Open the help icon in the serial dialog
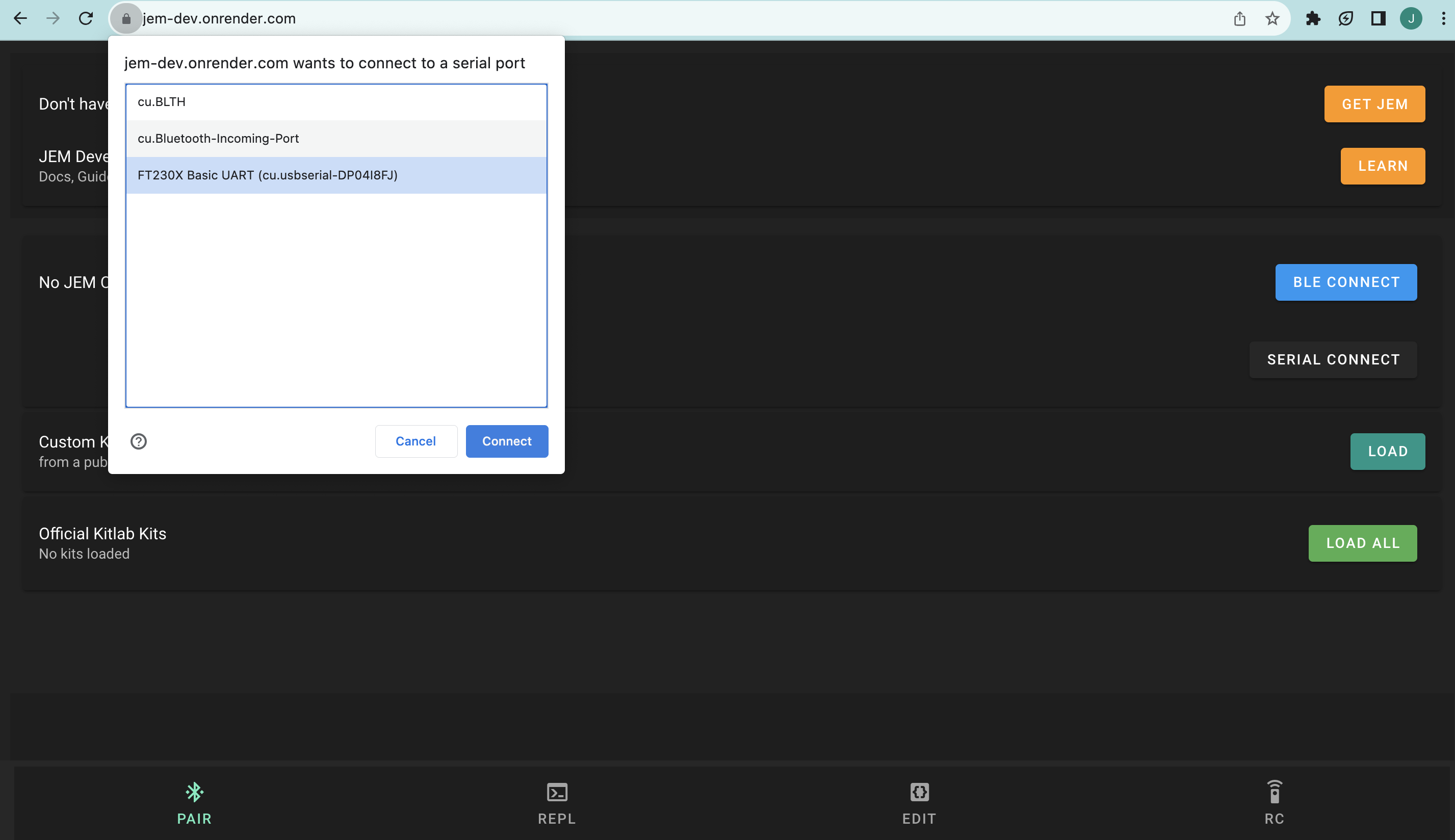This screenshot has width=1455, height=840. pos(139,441)
